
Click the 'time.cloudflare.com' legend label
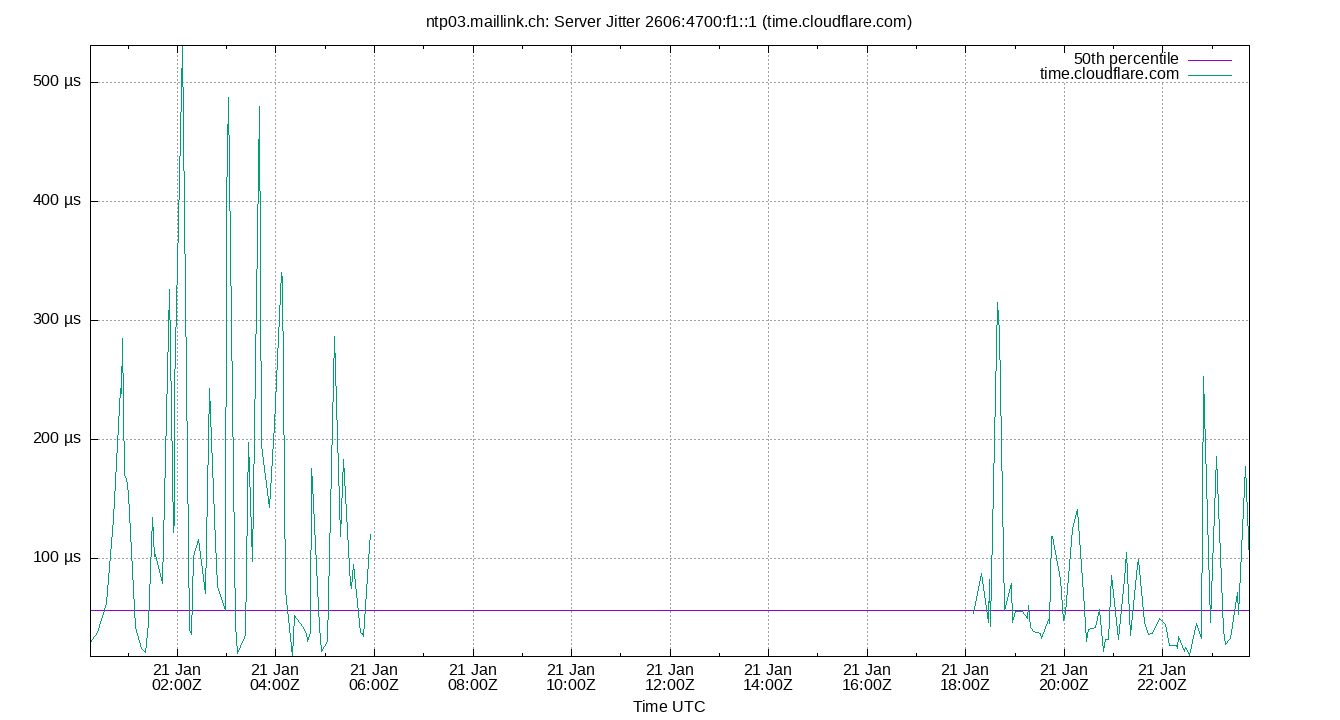point(1109,74)
